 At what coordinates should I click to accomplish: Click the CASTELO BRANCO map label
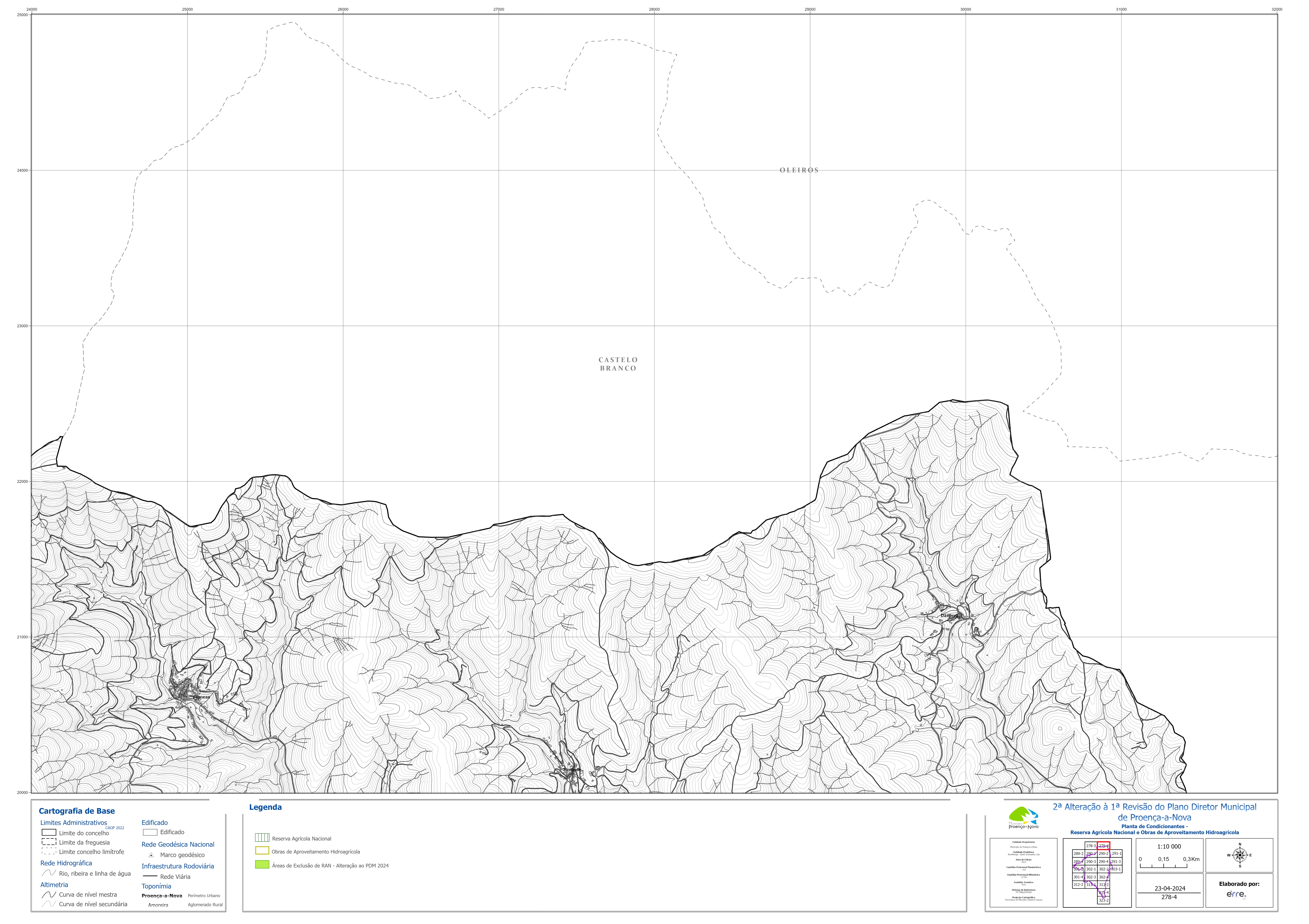tap(618, 364)
